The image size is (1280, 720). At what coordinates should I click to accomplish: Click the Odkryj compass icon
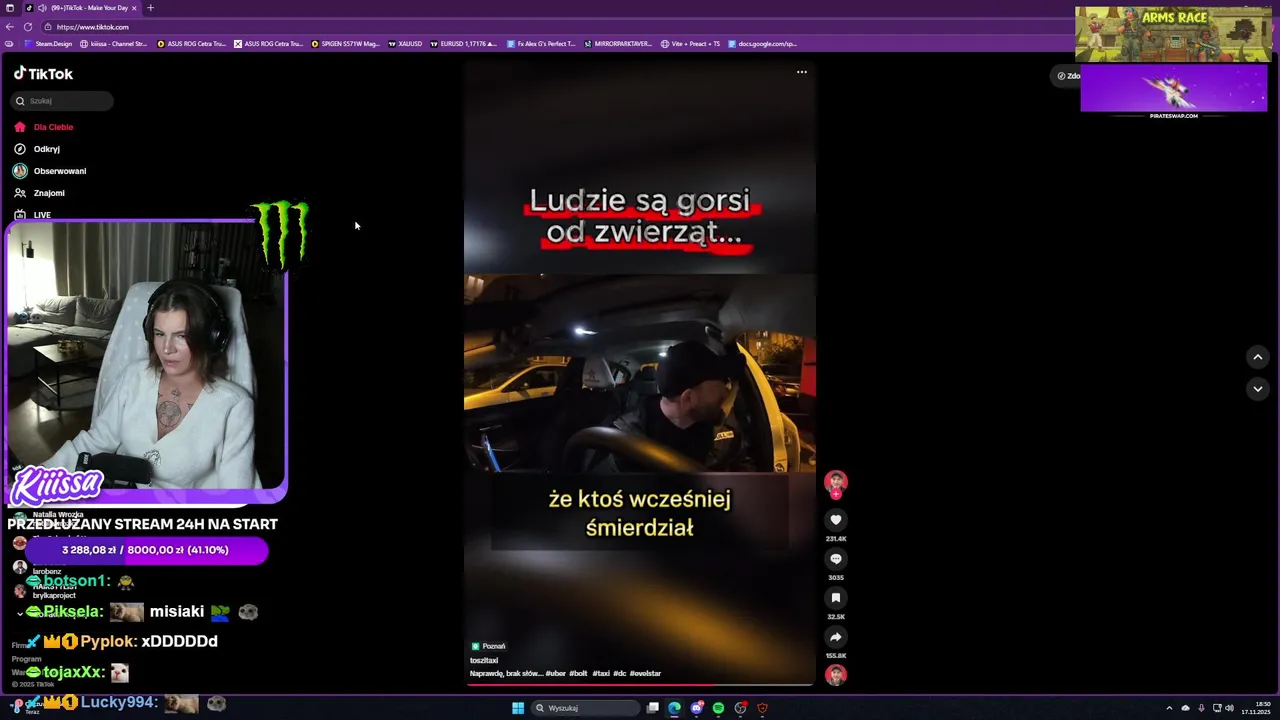tap(20, 149)
